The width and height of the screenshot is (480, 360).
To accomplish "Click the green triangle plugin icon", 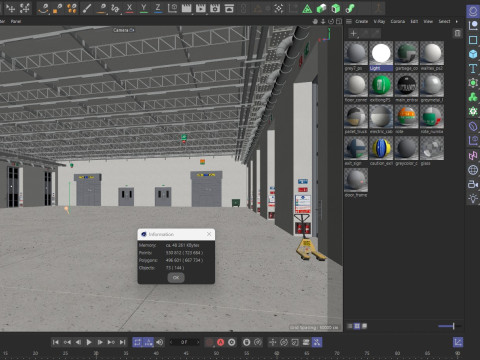I will click(x=307, y=9).
